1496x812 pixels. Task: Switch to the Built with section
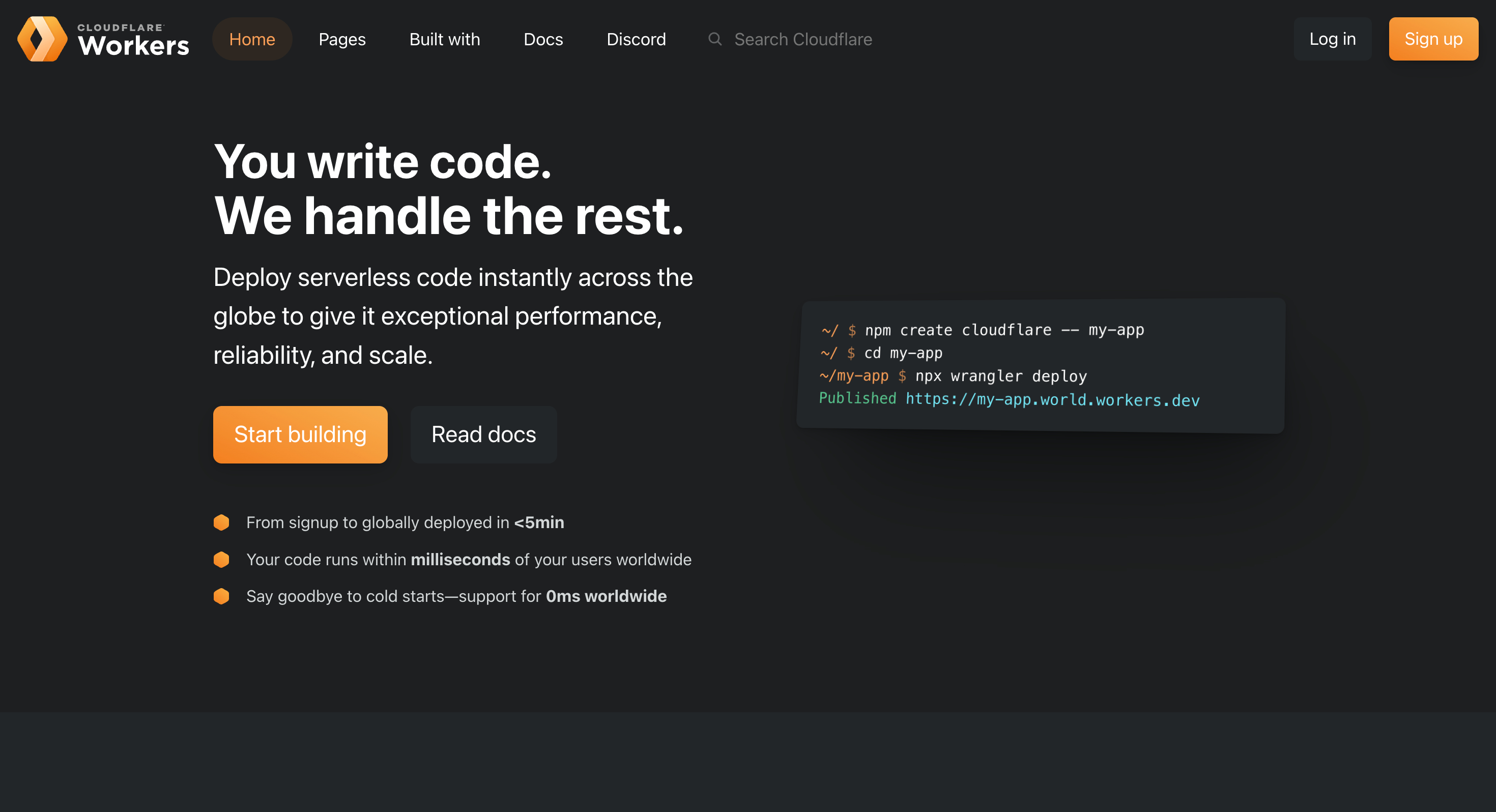[444, 39]
